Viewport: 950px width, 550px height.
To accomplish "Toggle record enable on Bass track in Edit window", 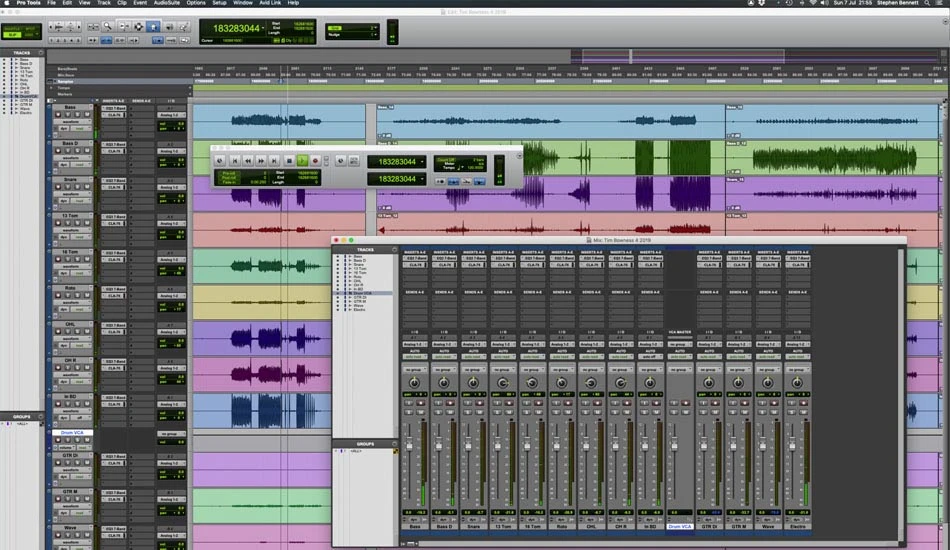I will pos(58,114).
